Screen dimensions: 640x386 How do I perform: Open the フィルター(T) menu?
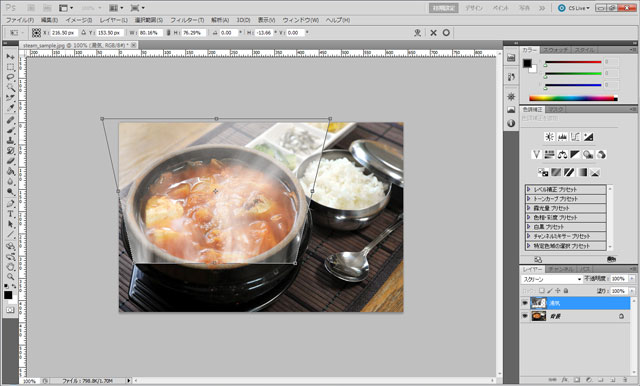187,20
